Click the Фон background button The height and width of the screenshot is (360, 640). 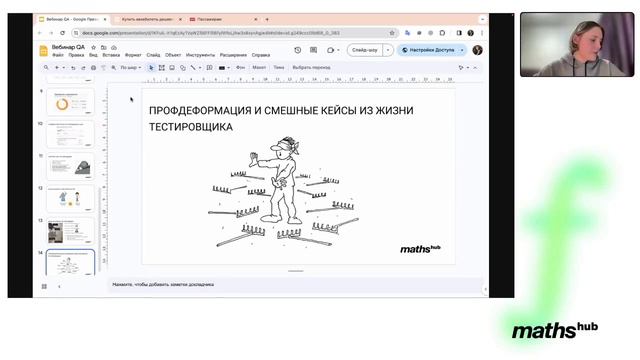(x=241, y=68)
